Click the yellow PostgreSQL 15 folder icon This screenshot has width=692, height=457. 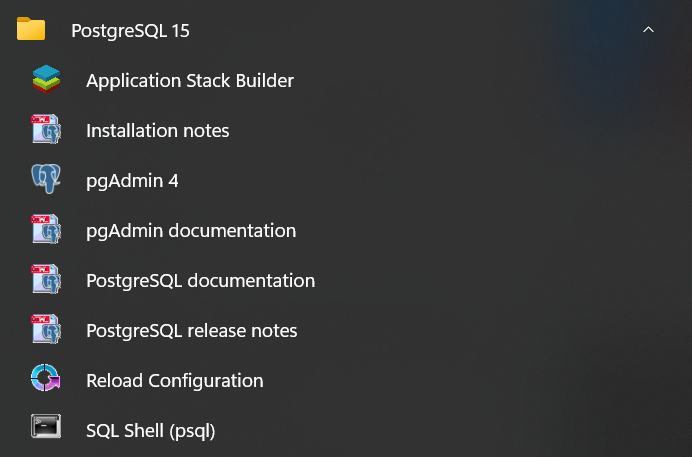click(x=31, y=30)
